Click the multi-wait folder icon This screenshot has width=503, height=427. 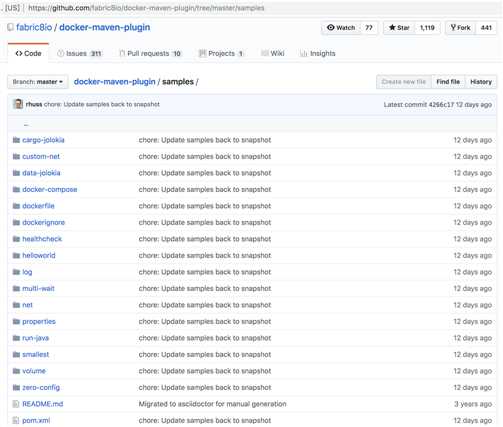click(x=16, y=288)
